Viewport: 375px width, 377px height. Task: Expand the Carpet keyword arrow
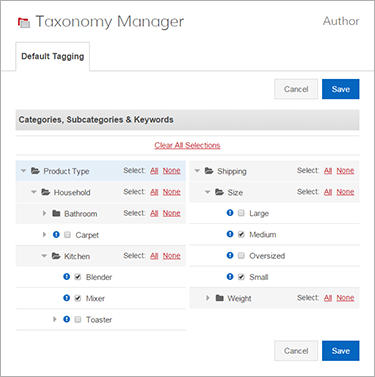click(x=44, y=235)
